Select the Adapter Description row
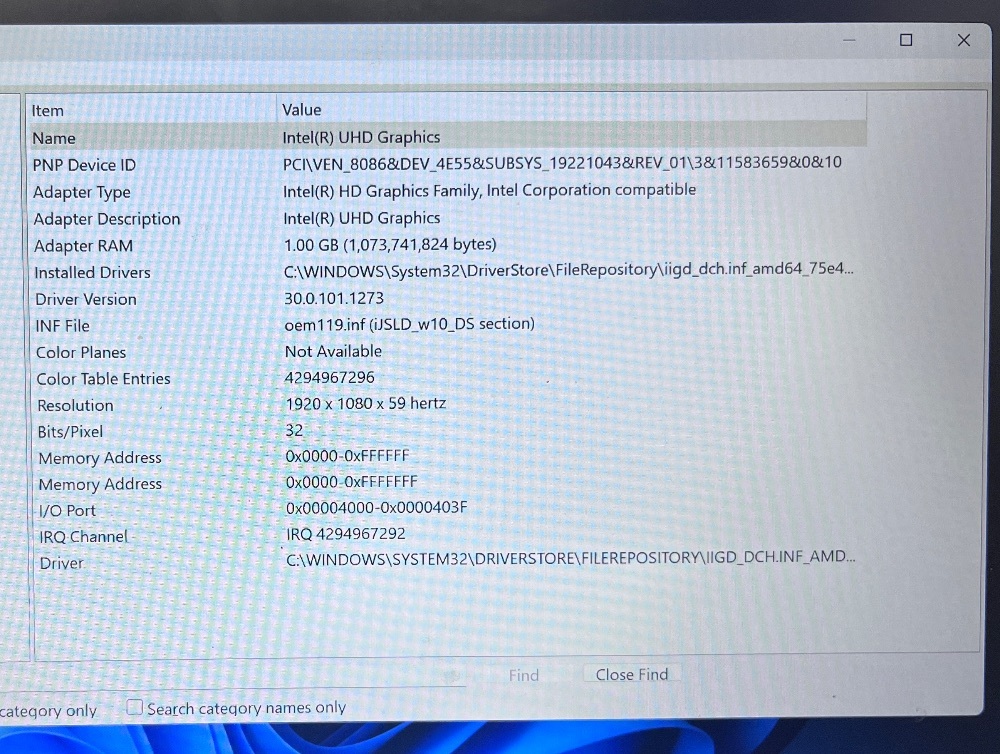Viewport: 1000px width, 754px height. 448,218
